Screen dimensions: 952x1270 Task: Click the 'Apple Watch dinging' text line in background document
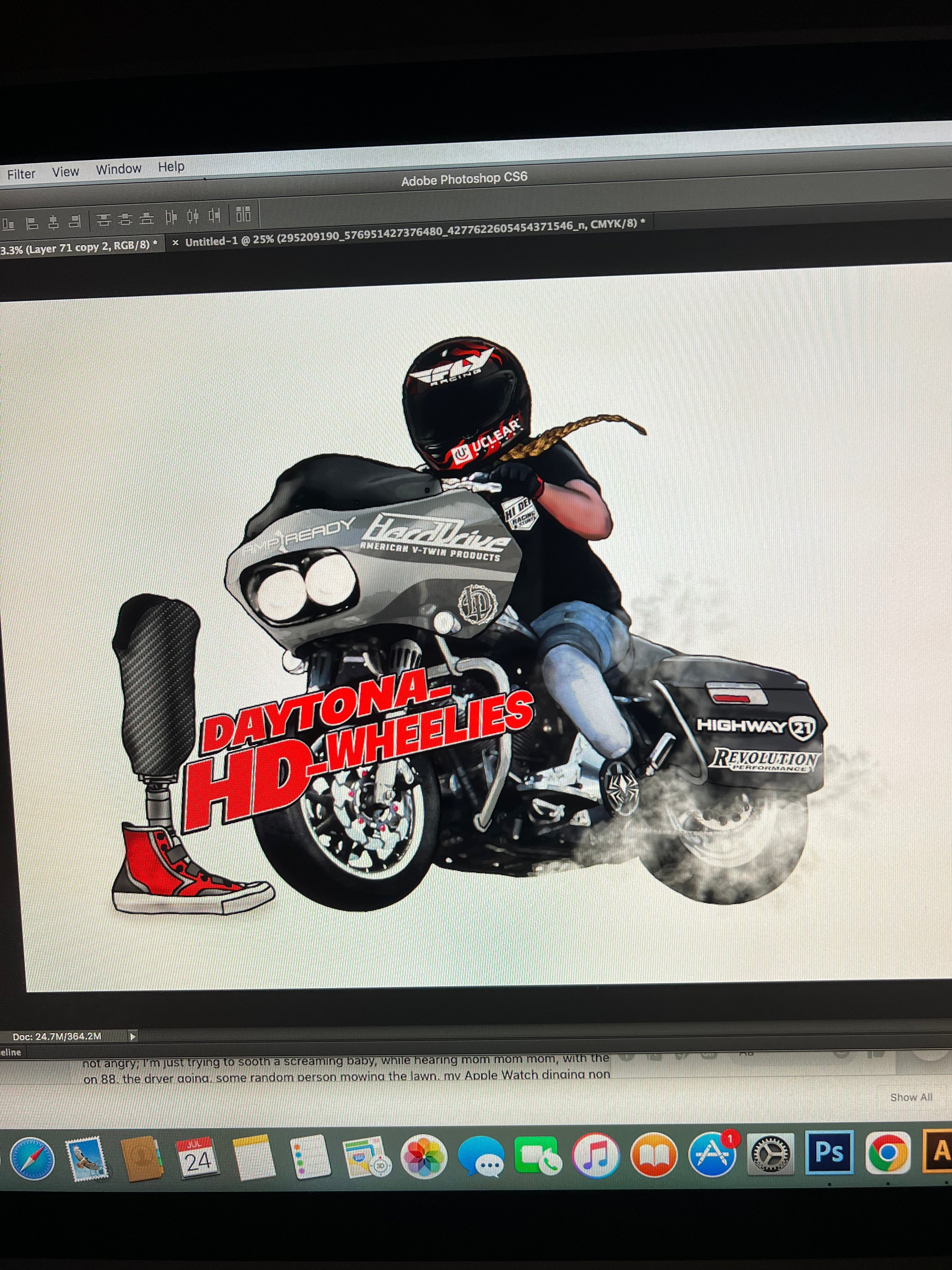click(346, 1077)
